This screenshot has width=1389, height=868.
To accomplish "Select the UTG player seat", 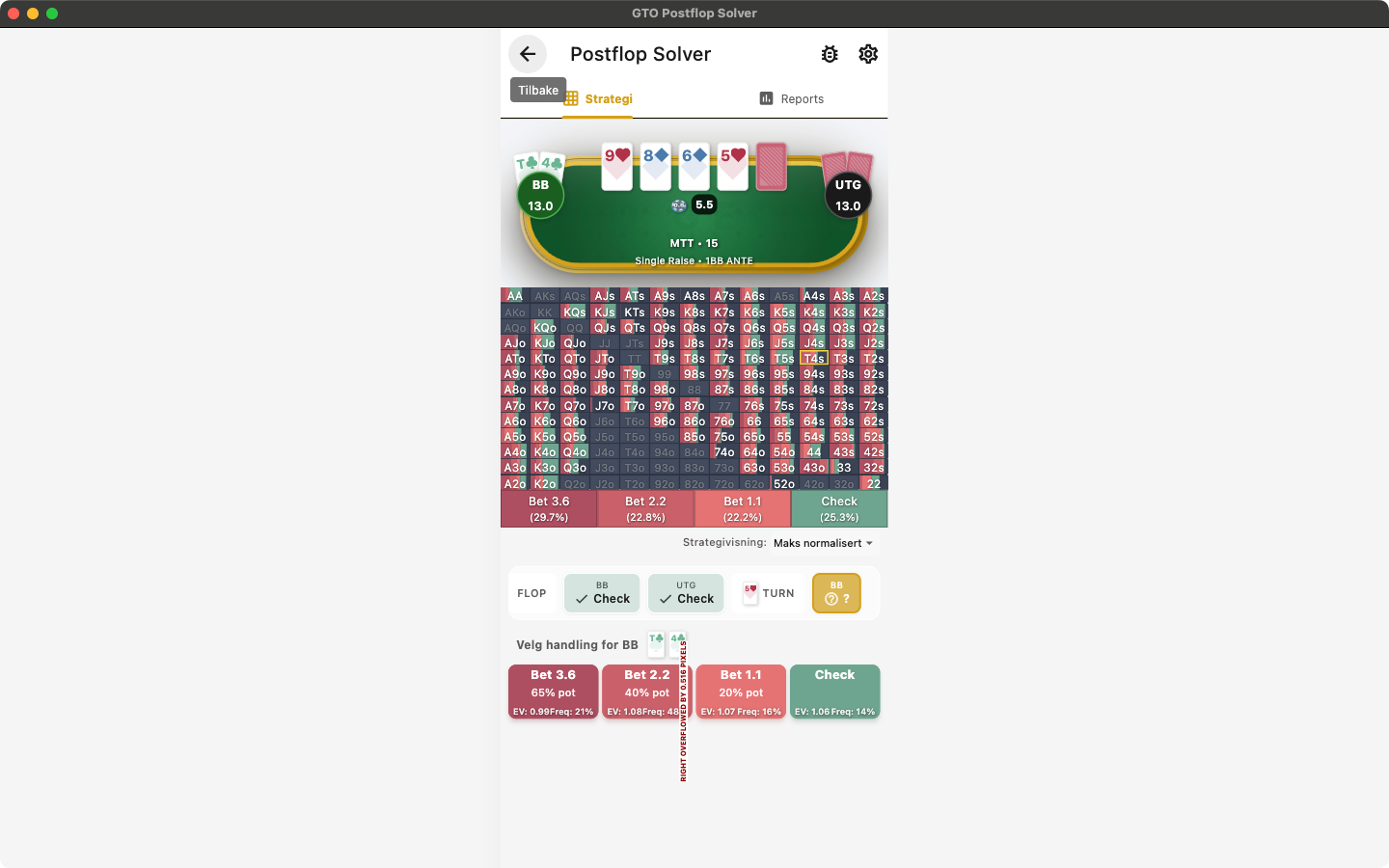I will coord(848,195).
